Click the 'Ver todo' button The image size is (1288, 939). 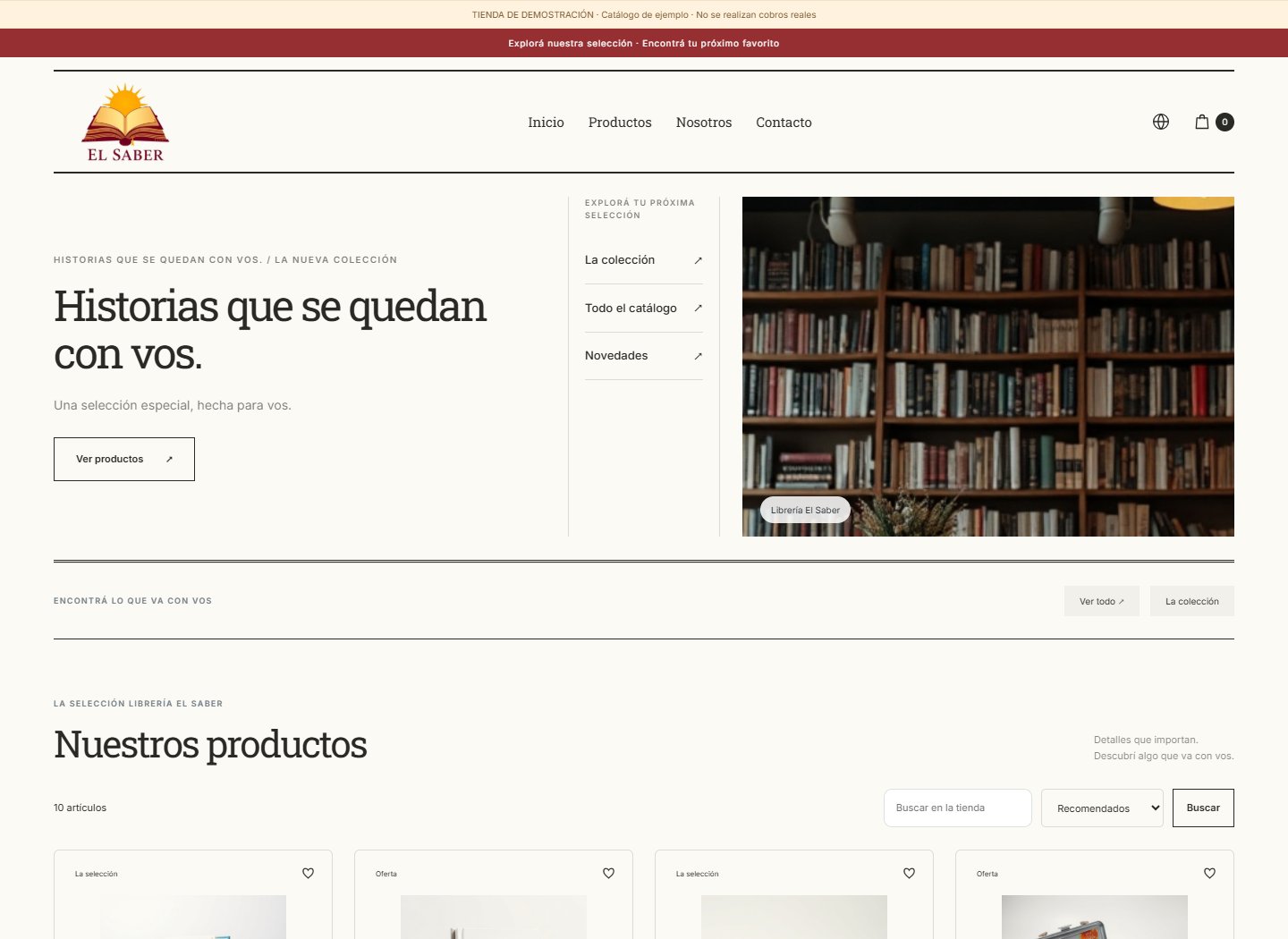(x=1102, y=601)
